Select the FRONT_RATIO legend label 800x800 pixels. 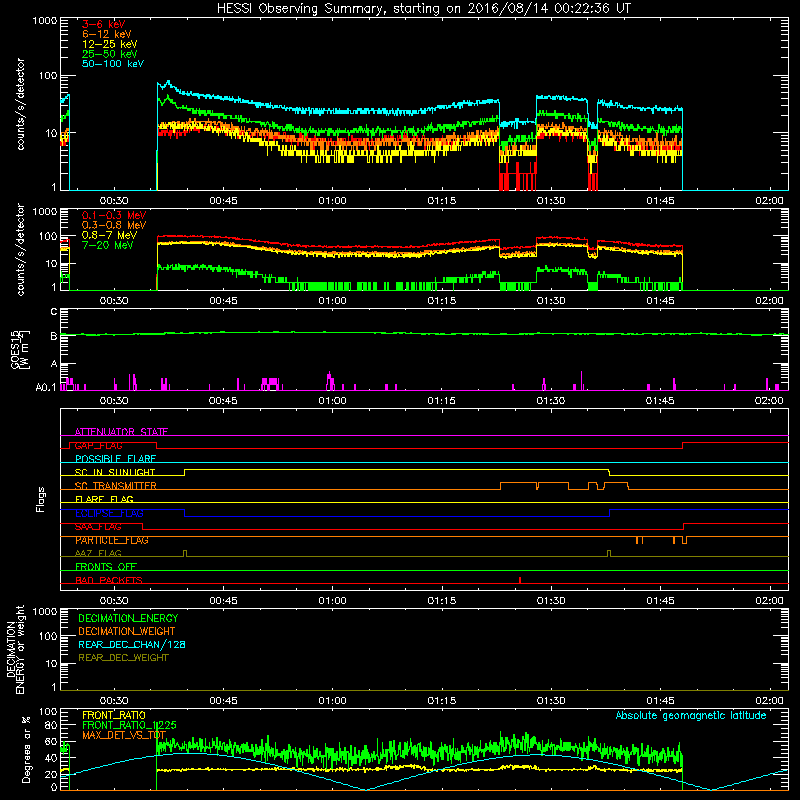pyautogui.click(x=114, y=715)
